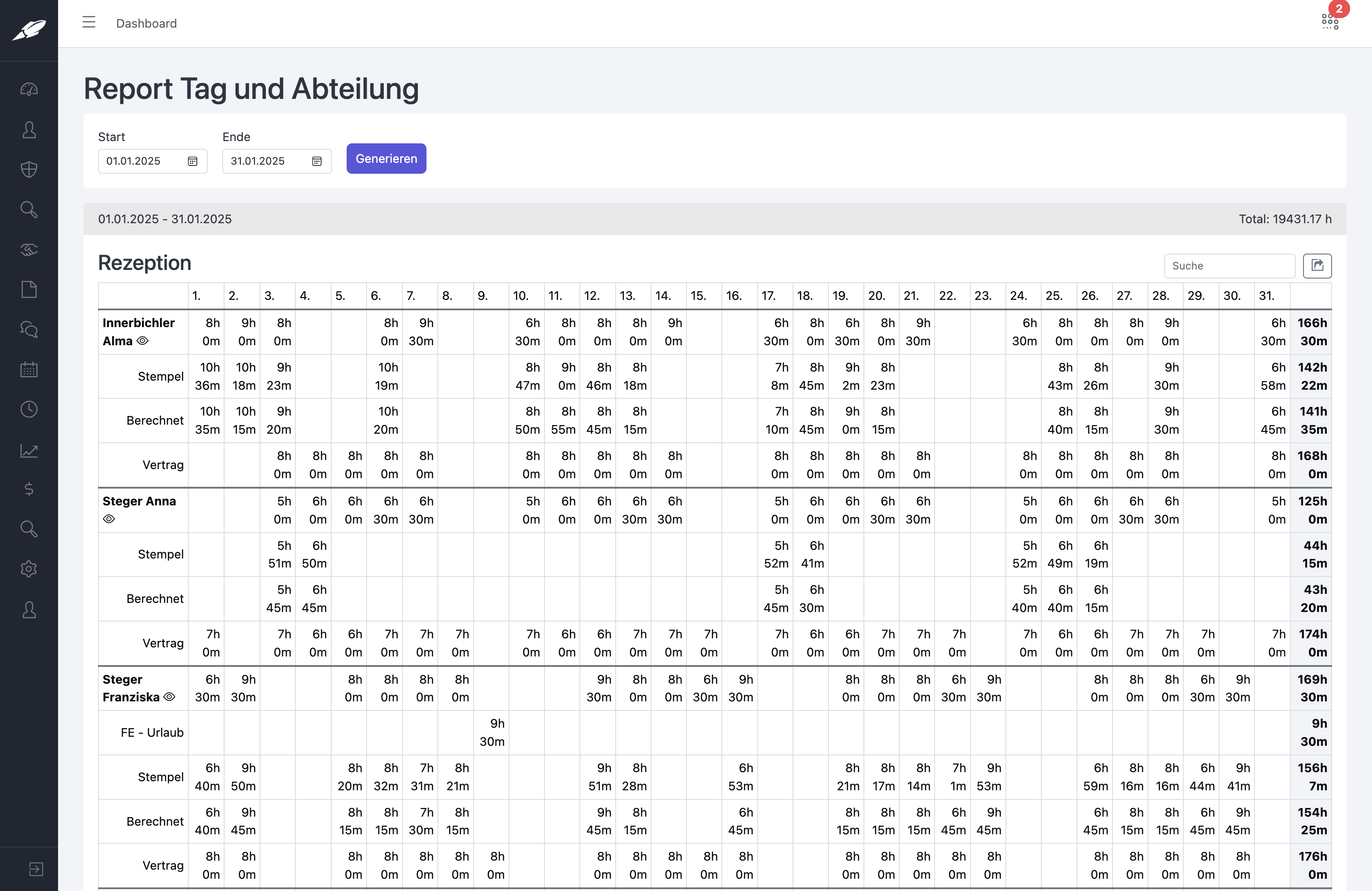Open the Start date calendar picker

192,162
